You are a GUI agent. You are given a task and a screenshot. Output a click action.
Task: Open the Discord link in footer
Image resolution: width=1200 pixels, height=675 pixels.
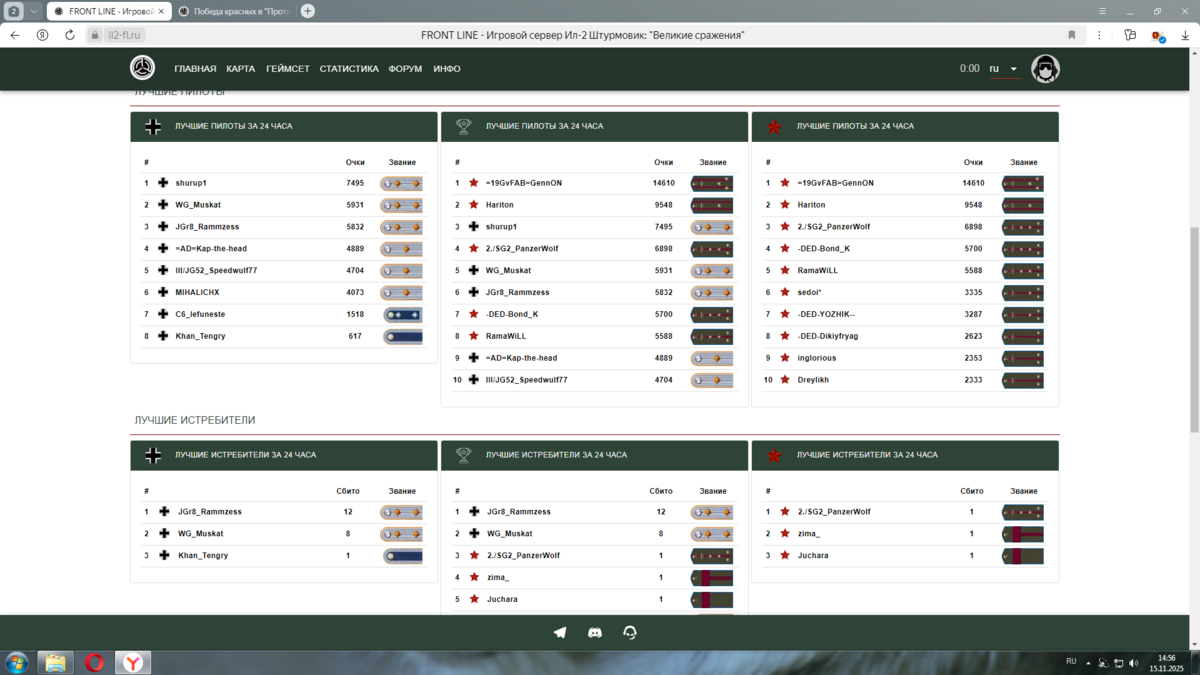(595, 633)
